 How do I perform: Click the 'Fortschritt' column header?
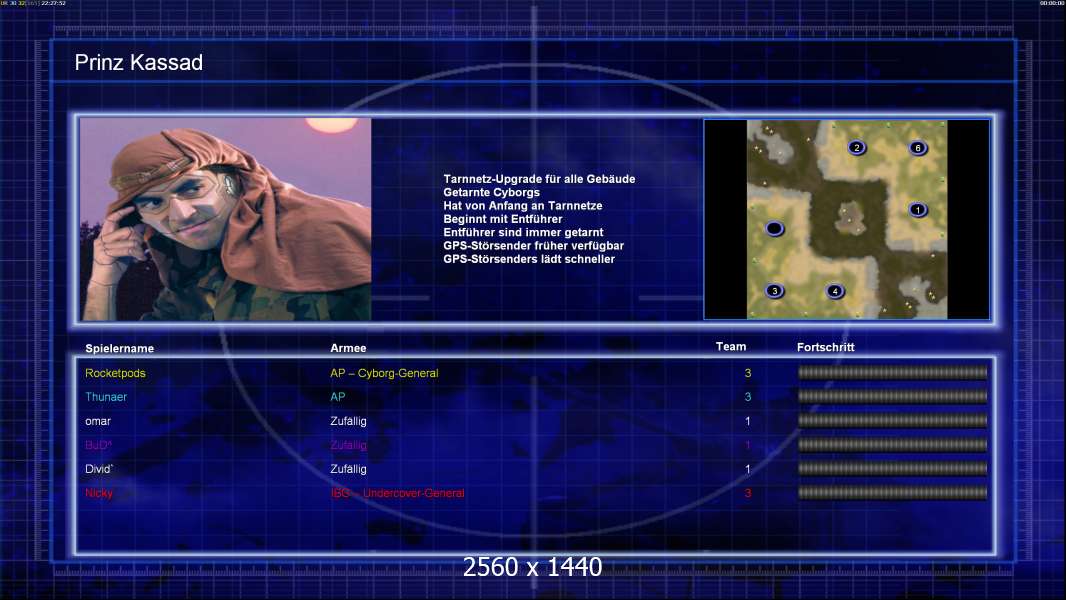click(825, 347)
